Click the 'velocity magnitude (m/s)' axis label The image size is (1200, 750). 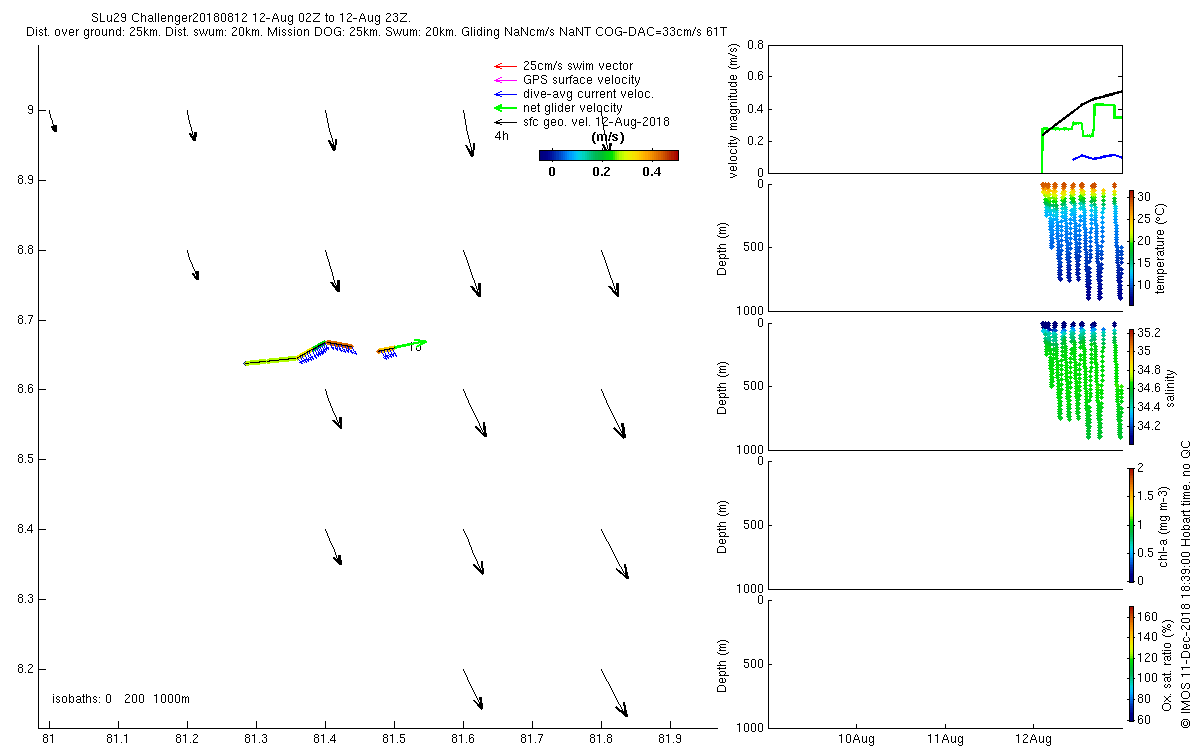click(733, 110)
